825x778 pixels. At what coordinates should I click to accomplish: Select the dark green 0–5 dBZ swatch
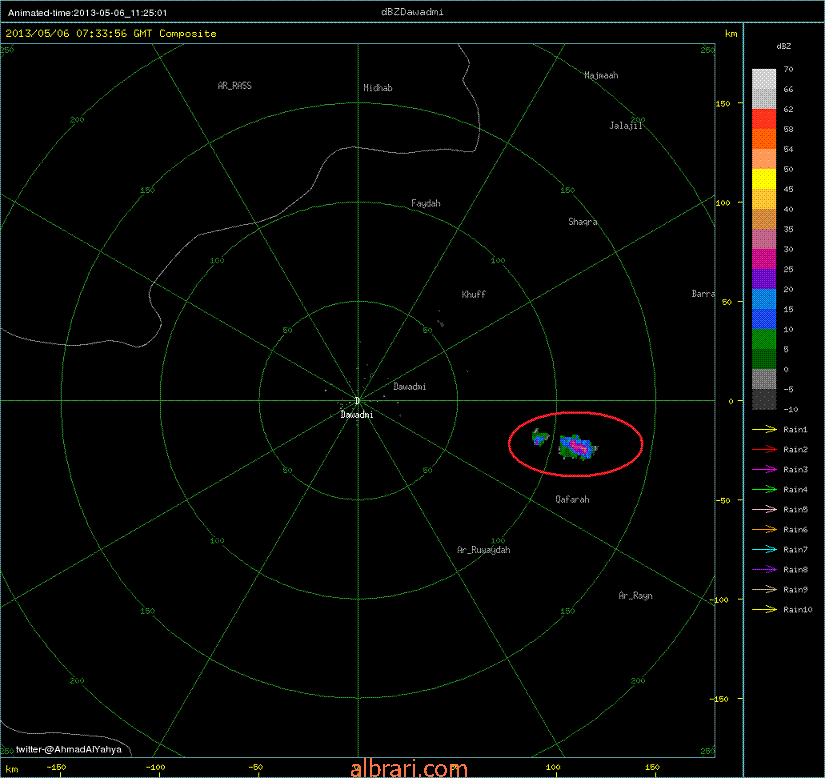(x=764, y=359)
